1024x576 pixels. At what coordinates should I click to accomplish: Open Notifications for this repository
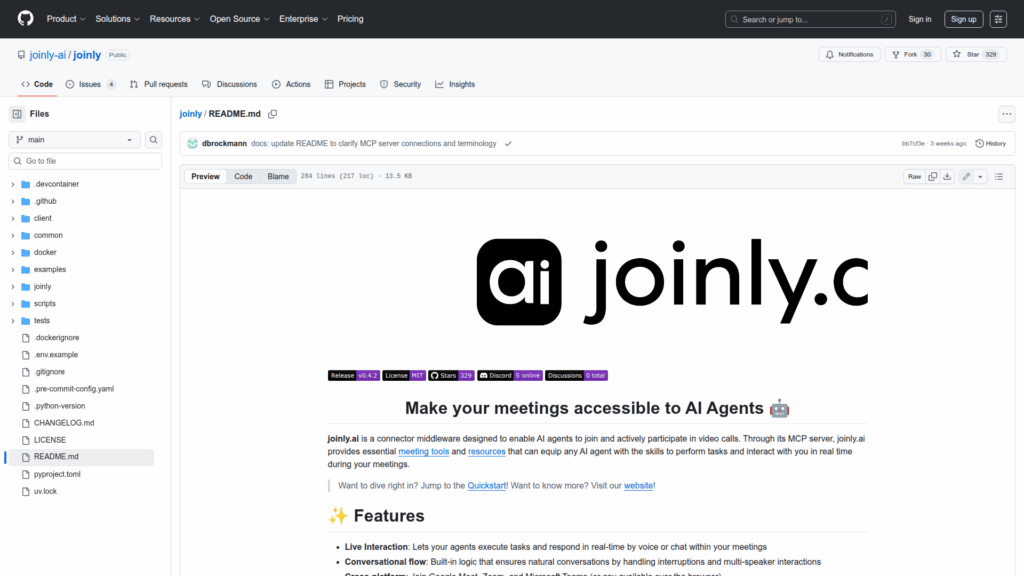850,55
